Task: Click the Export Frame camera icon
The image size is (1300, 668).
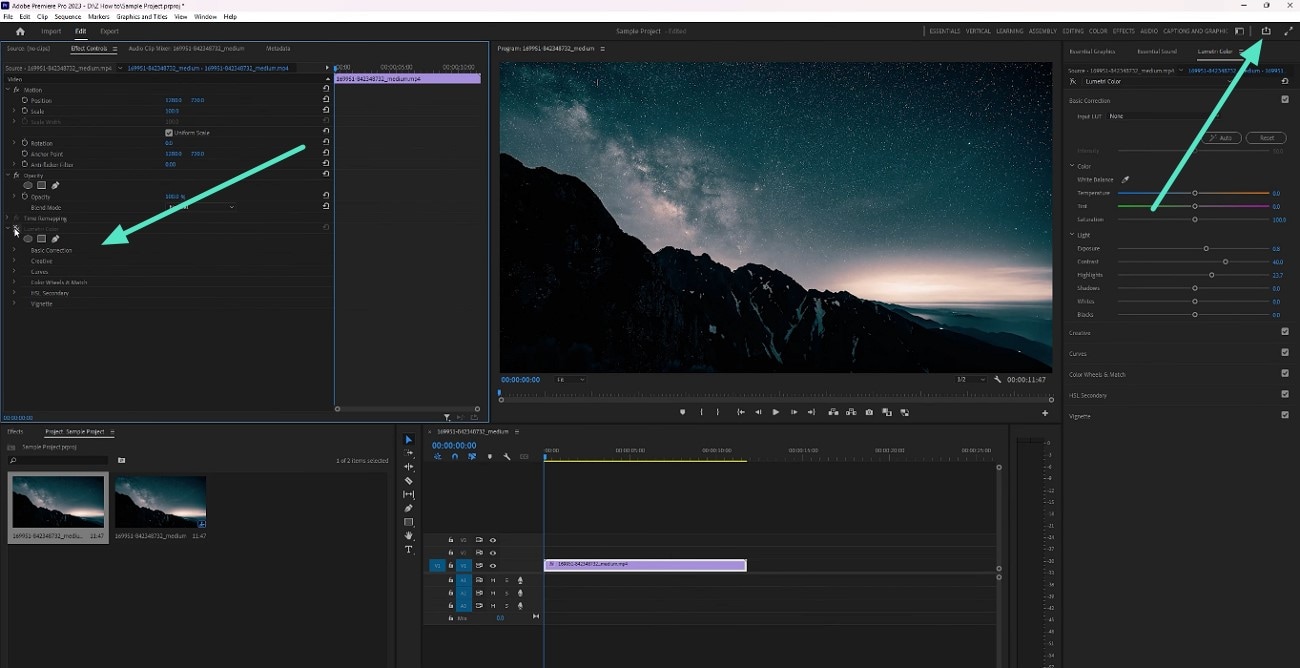Action: coord(868,412)
